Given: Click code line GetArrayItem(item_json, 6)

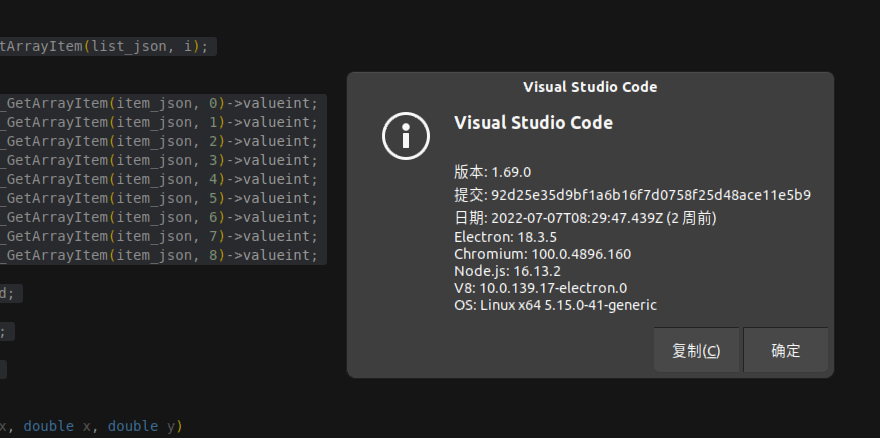Looking at the screenshot, I should 159,217.
